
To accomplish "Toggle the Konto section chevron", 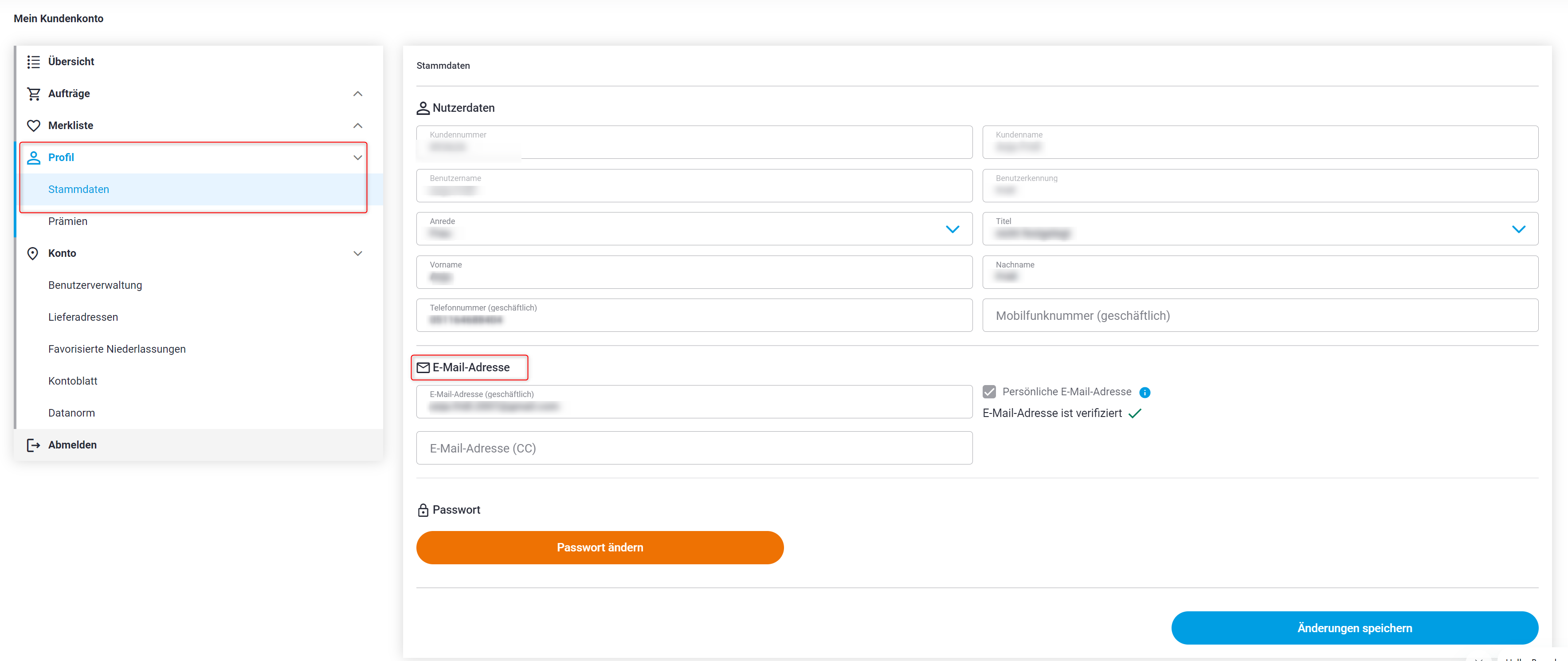I will click(x=358, y=253).
